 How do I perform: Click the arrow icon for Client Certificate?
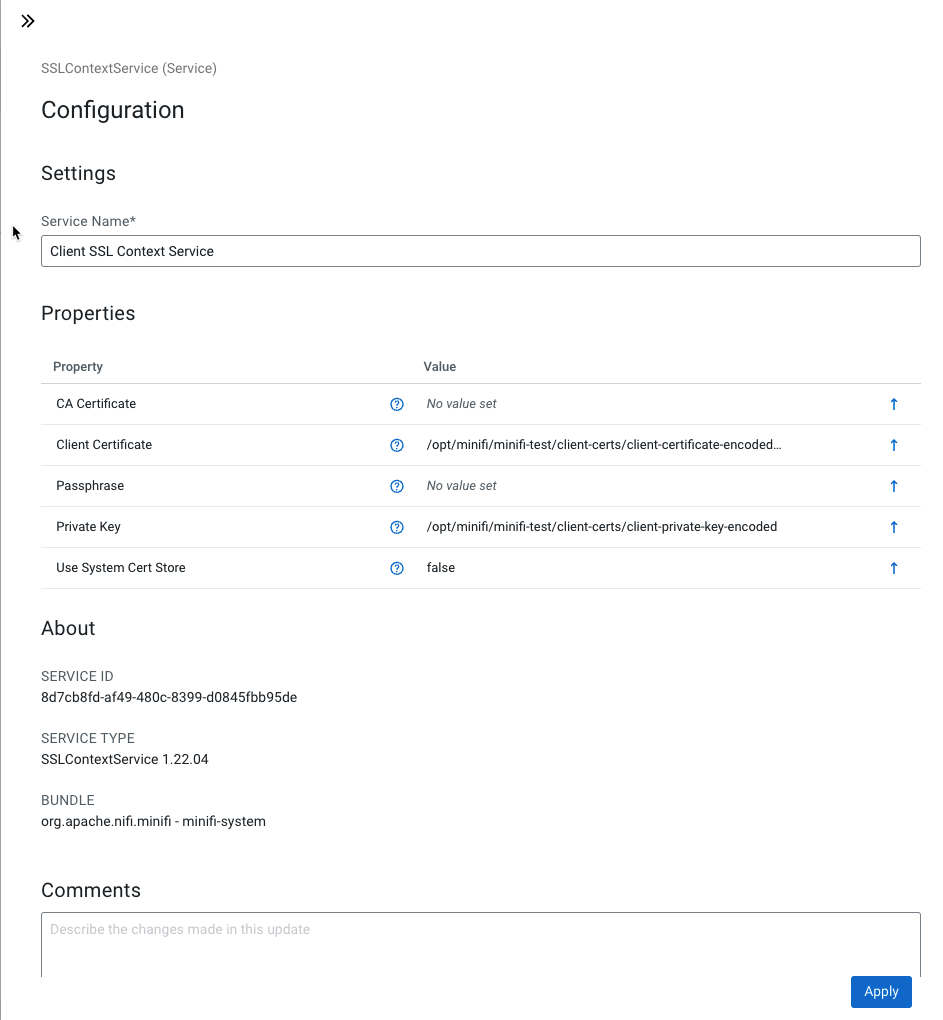(894, 445)
